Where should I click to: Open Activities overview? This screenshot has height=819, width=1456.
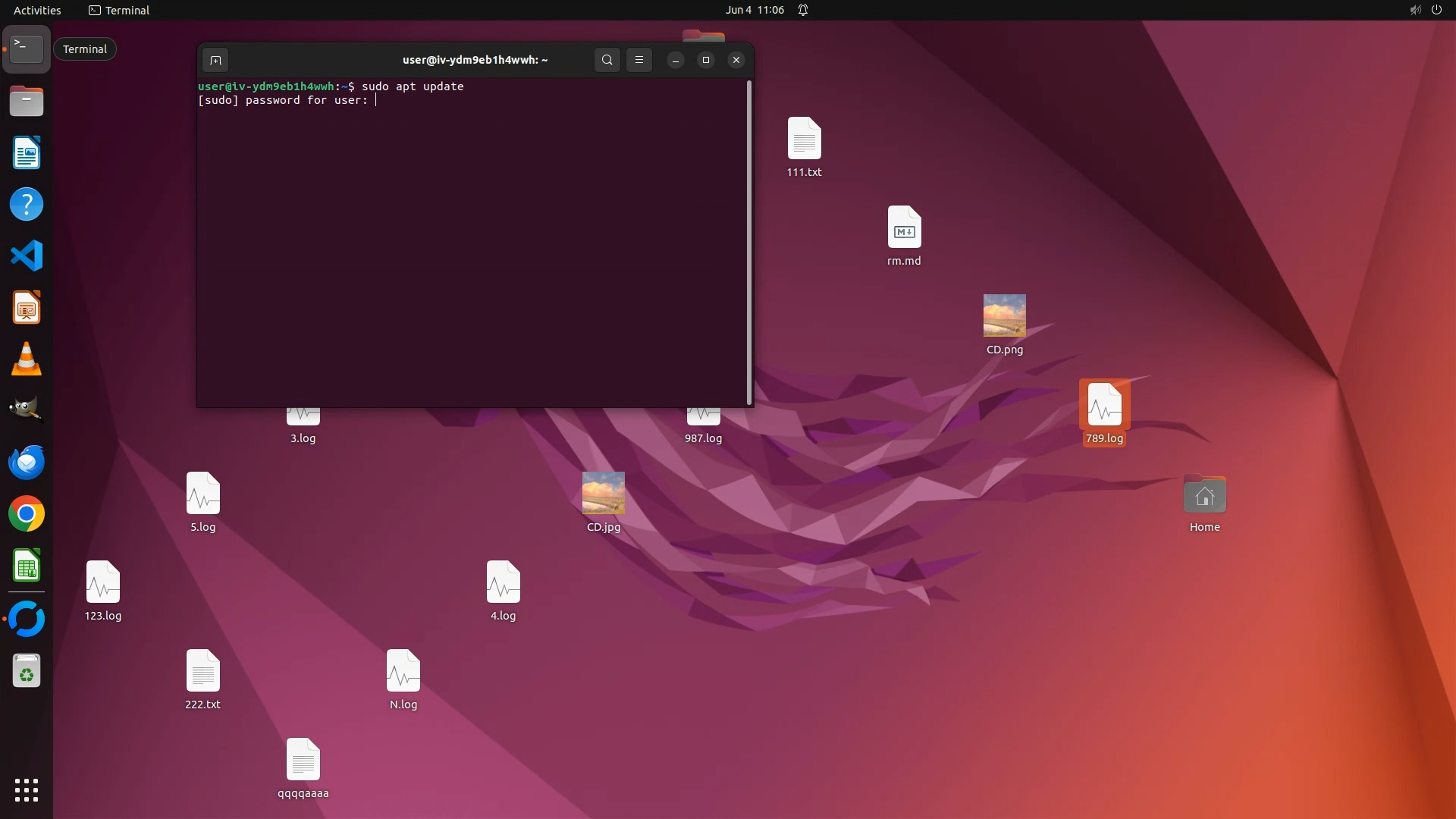tap(37, 10)
